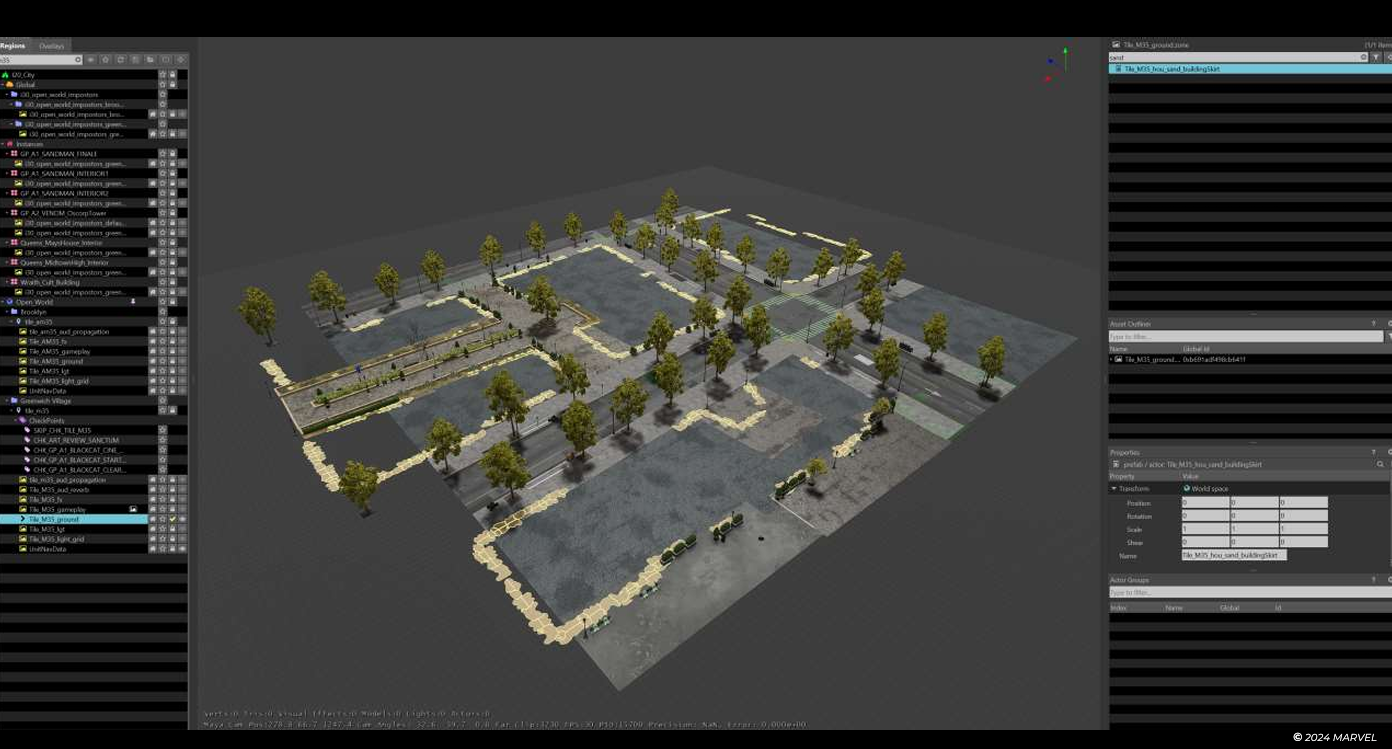Expand Tile_M35_ground row in Asset Outliner
This screenshot has width=1392, height=749.
[1112, 359]
